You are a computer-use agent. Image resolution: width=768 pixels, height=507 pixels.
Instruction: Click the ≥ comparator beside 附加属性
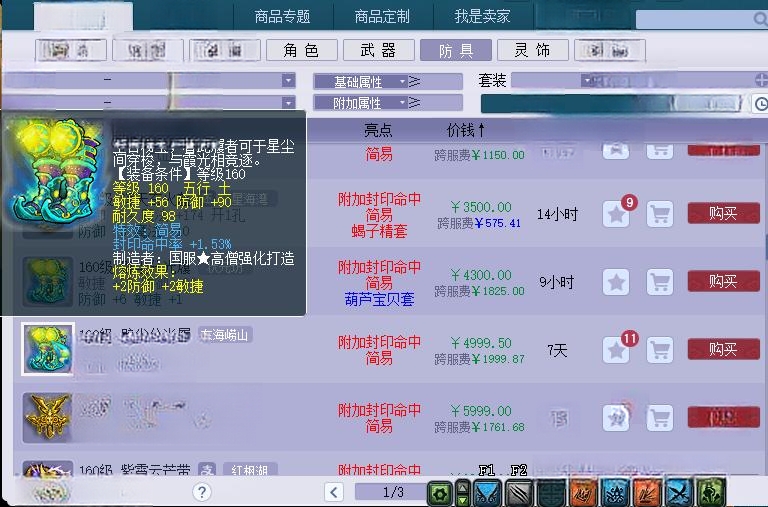(415, 103)
